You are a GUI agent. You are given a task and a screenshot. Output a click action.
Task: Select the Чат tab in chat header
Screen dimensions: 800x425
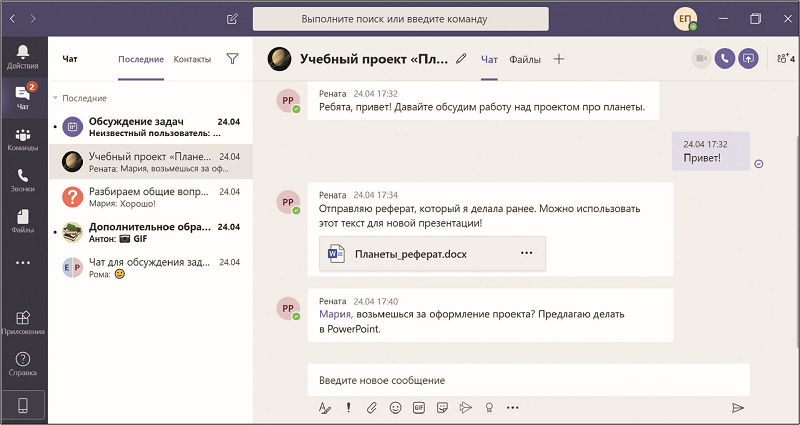pos(489,59)
